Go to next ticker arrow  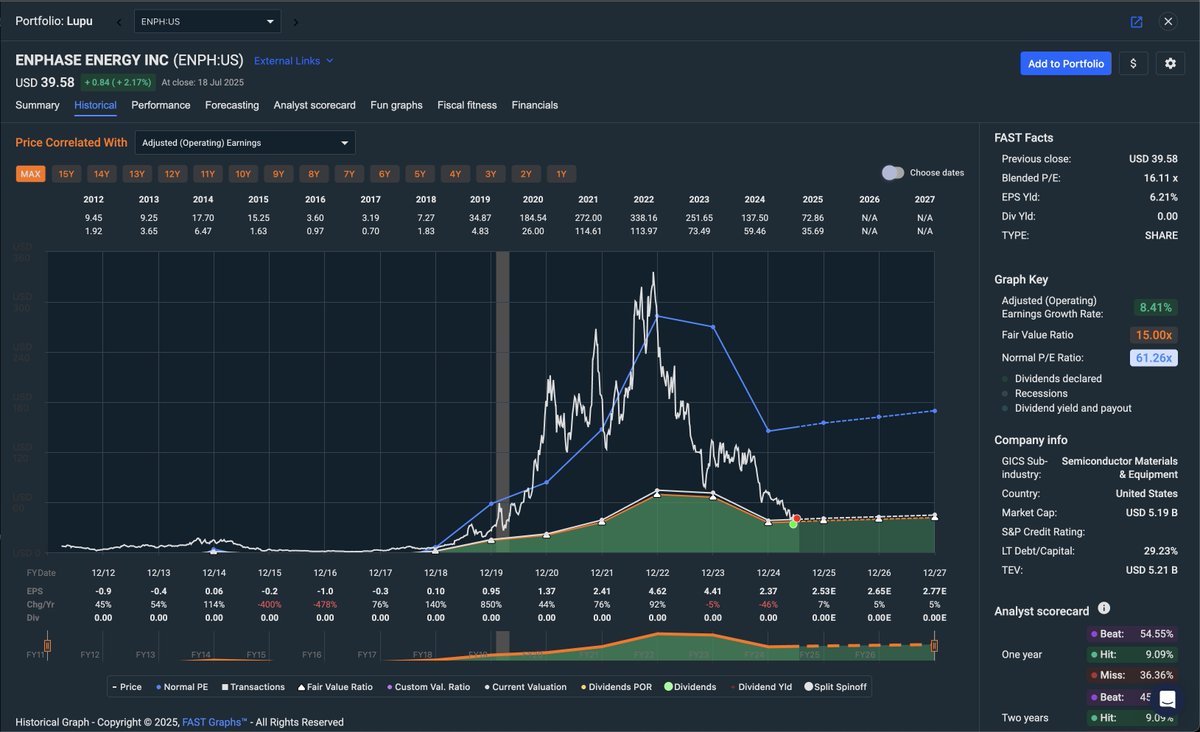click(x=296, y=22)
